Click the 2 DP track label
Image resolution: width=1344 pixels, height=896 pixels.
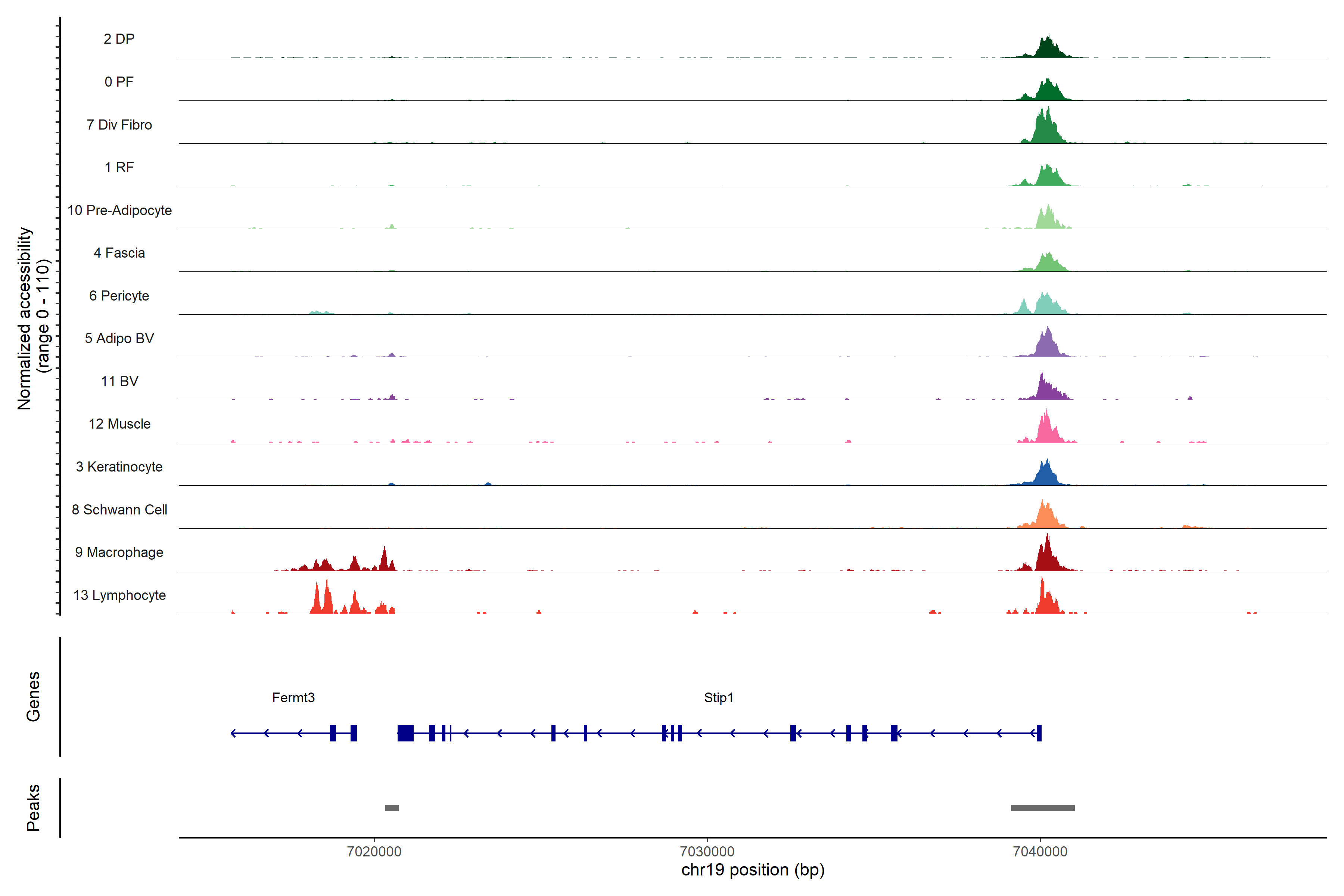(x=119, y=39)
